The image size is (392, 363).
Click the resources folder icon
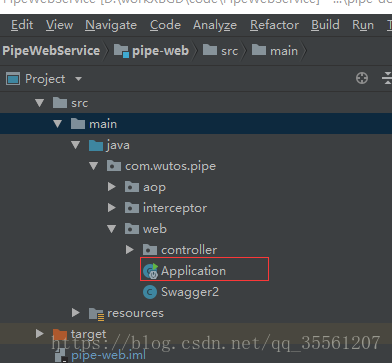coord(97,313)
